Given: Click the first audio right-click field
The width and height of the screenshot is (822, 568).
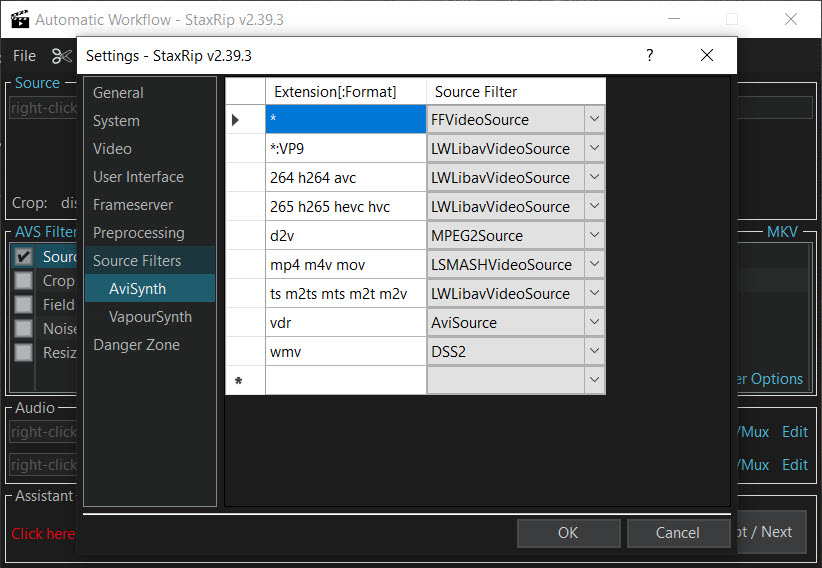Looking at the screenshot, I should click(x=43, y=432).
